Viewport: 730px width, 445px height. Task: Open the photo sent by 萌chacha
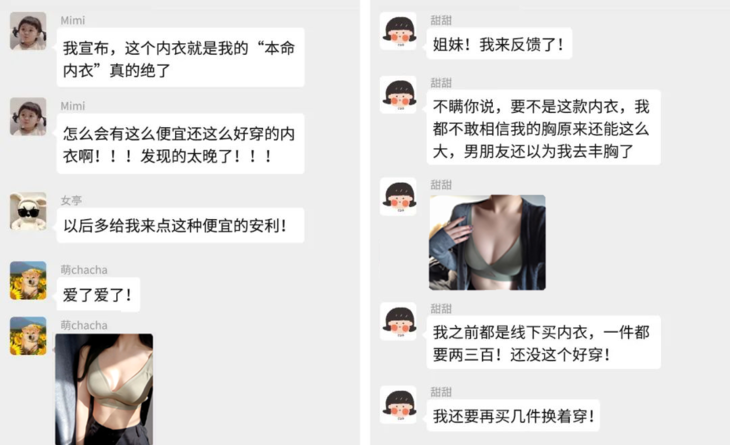104,389
